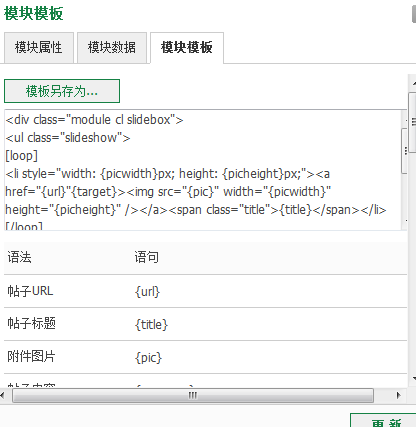This screenshot has width=416, height=427.
Task: Click the 语法 column header
Action: 20,257
